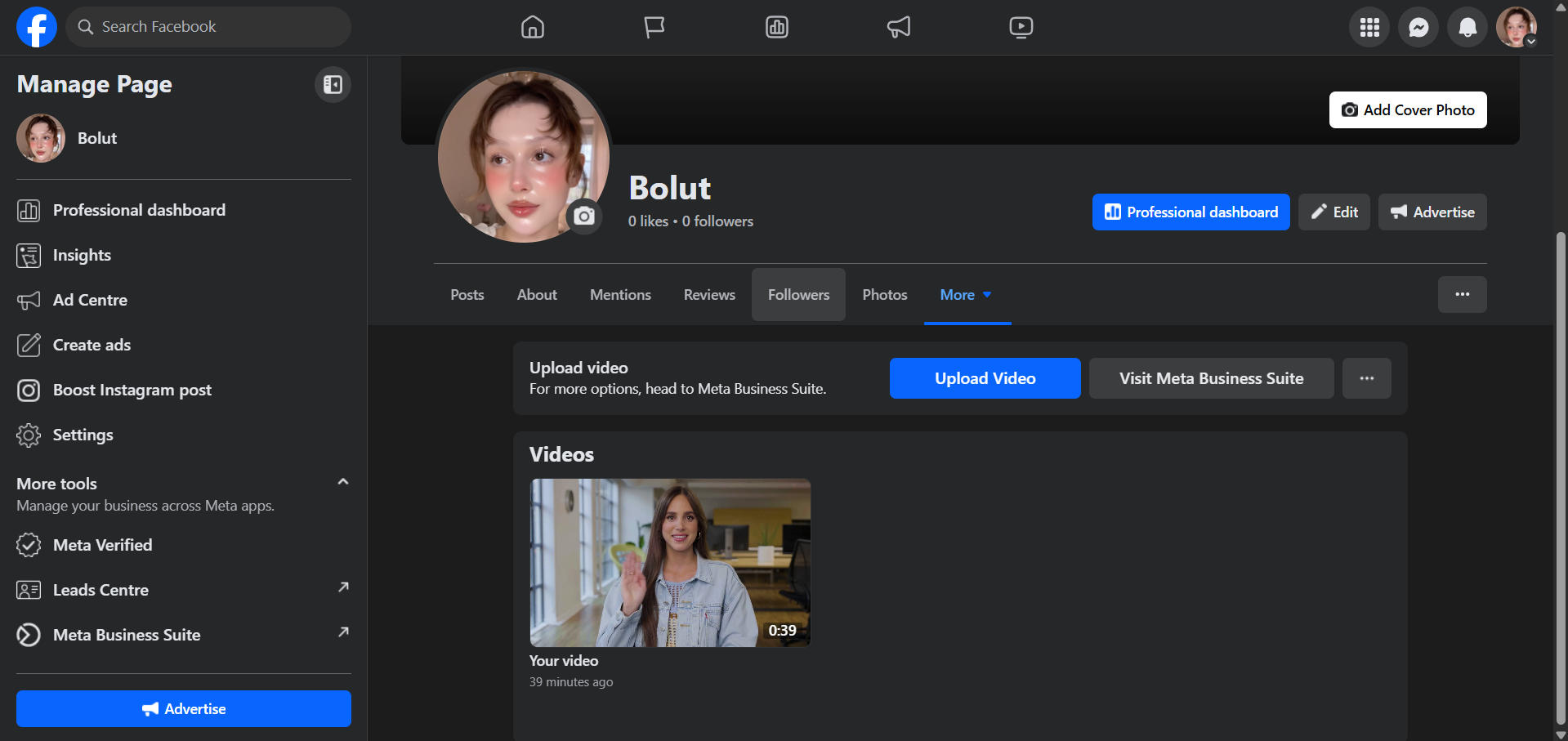Viewport: 1568px width, 741px height.
Task: Open the Video play icon in top bar
Action: pyautogui.click(x=1021, y=27)
